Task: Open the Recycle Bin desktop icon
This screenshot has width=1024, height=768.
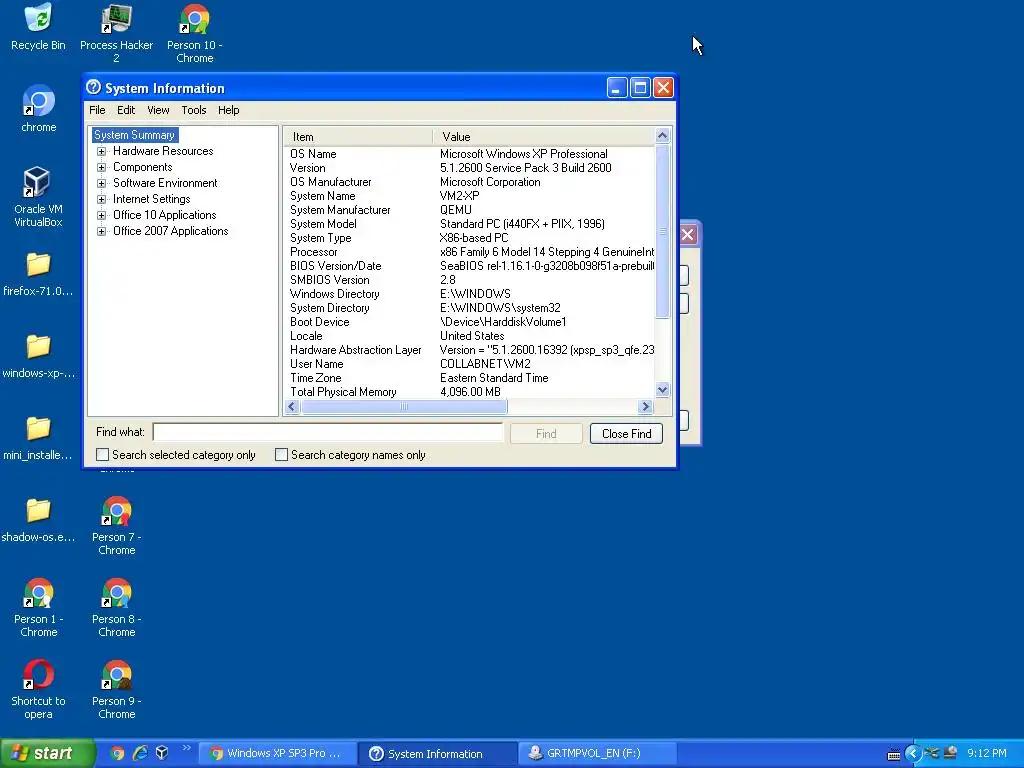Action: tap(39, 27)
